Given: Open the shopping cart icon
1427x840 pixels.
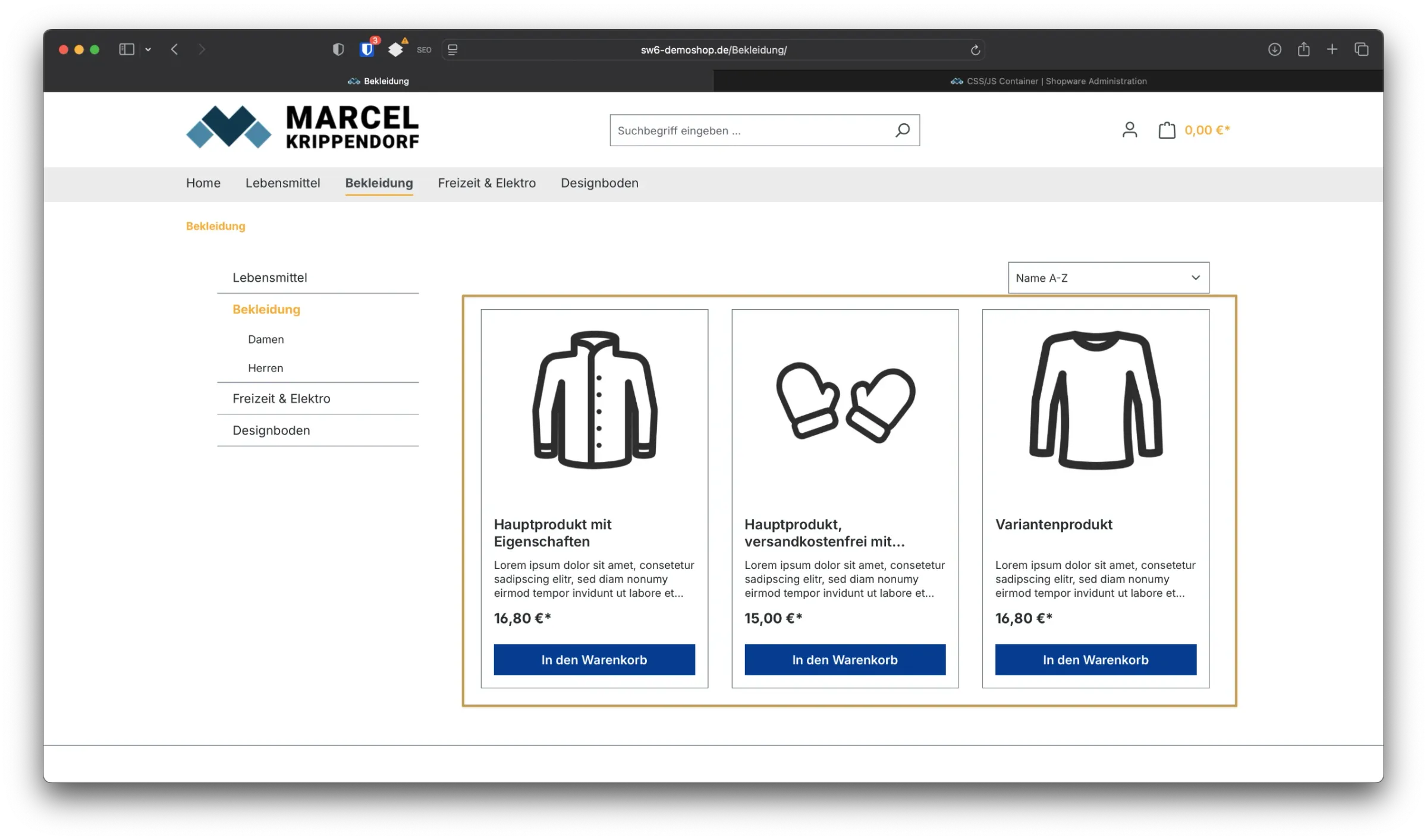Looking at the screenshot, I should coord(1167,130).
